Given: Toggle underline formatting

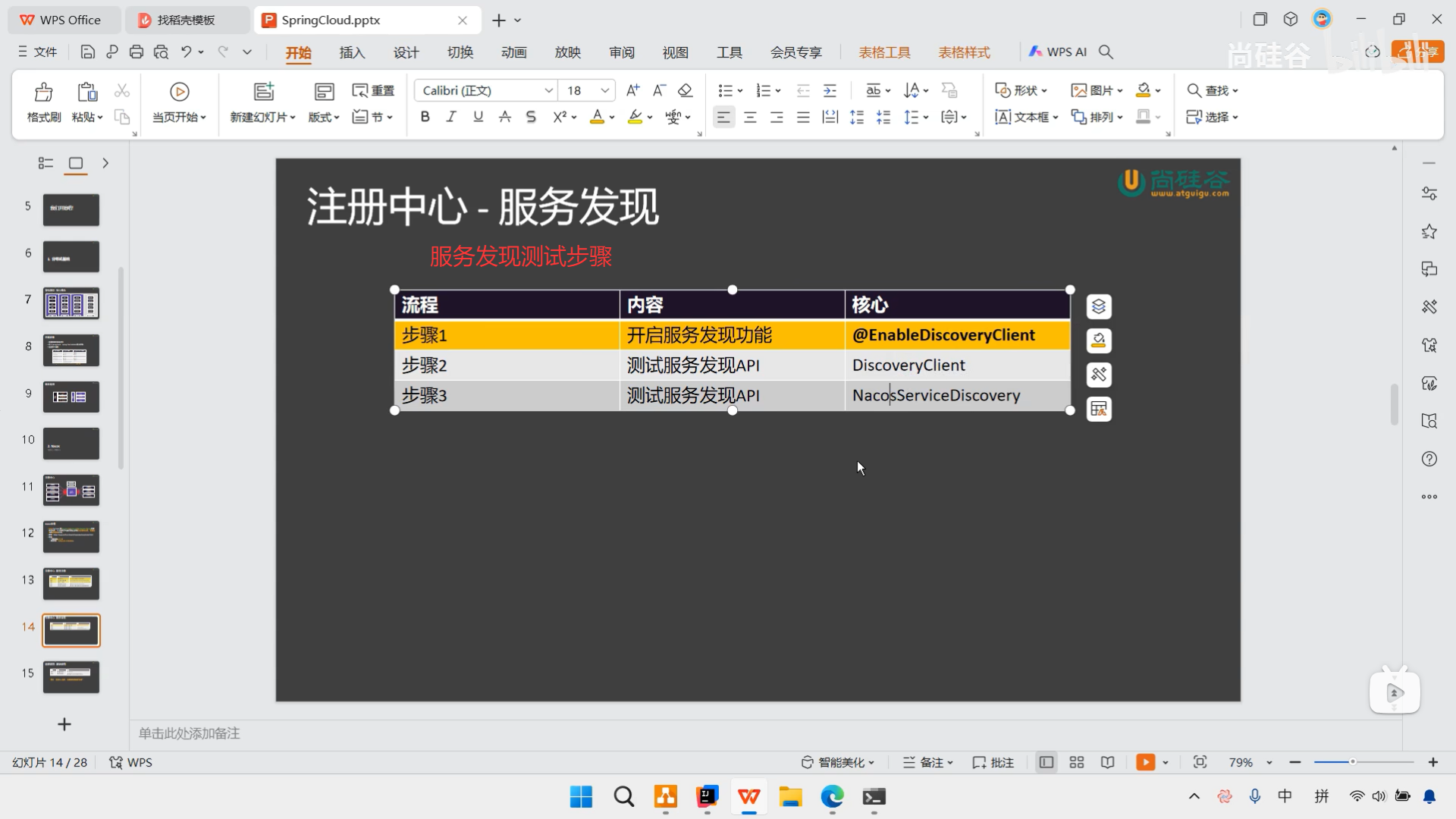Looking at the screenshot, I should (478, 117).
